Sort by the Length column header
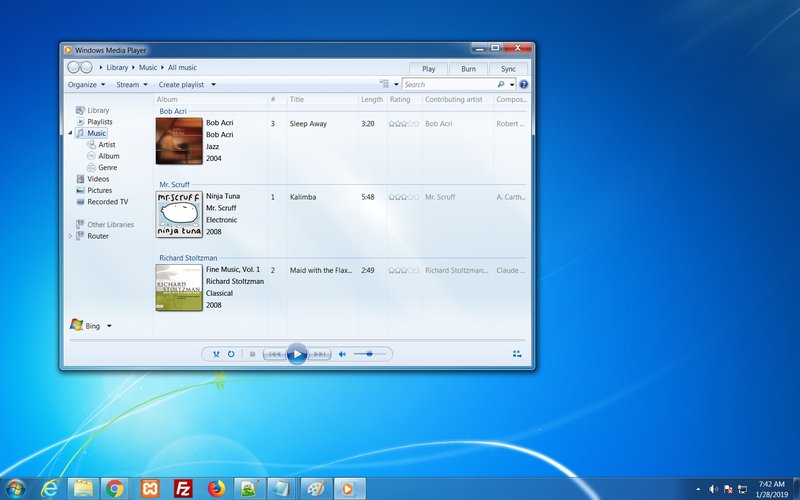The height and width of the screenshot is (500, 800). (x=372, y=99)
